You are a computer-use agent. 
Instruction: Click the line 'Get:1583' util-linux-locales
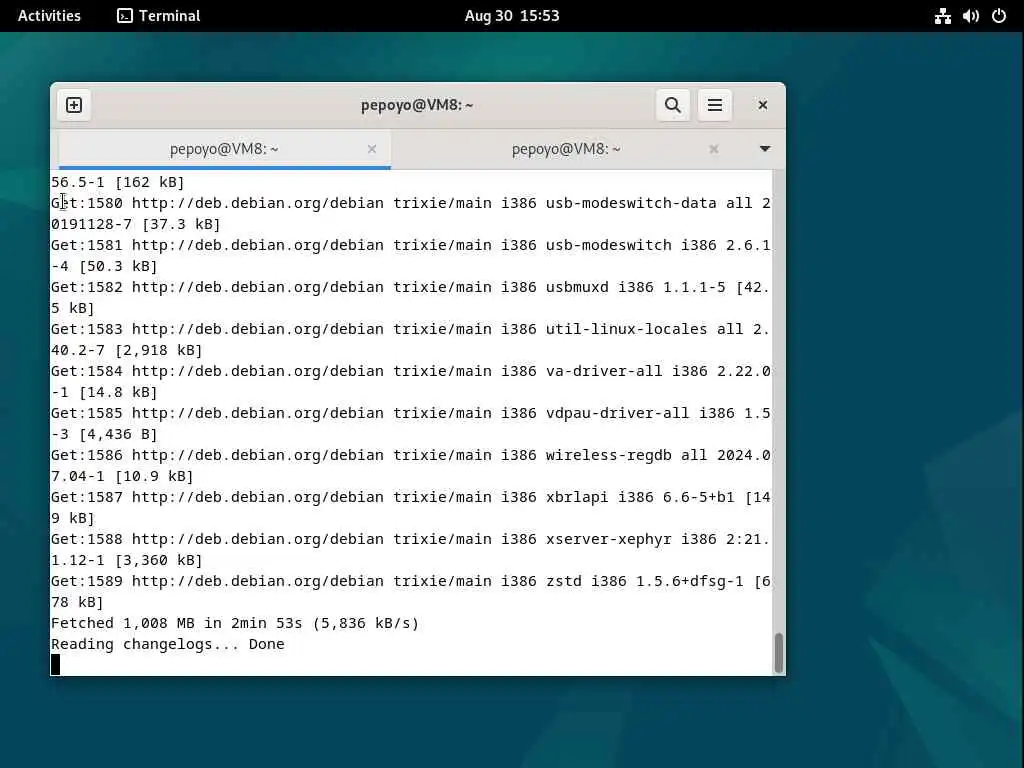tap(411, 328)
